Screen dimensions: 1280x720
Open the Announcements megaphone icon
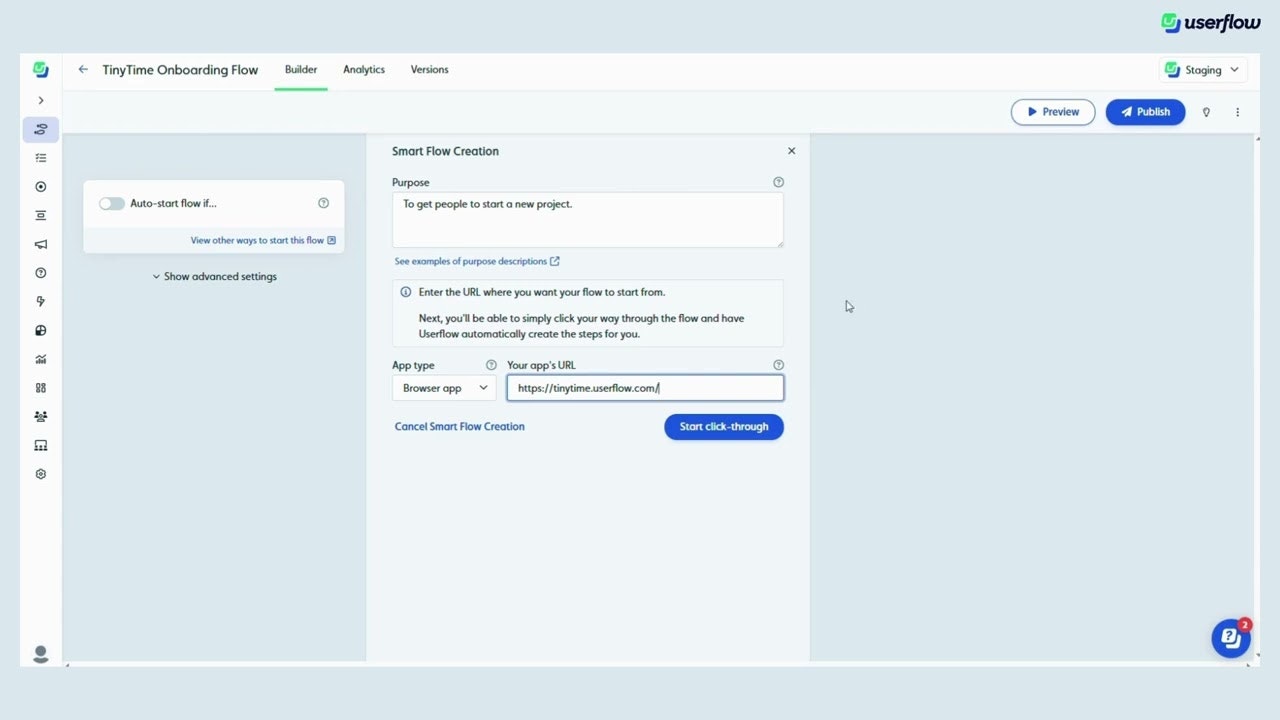coord(41,244)
